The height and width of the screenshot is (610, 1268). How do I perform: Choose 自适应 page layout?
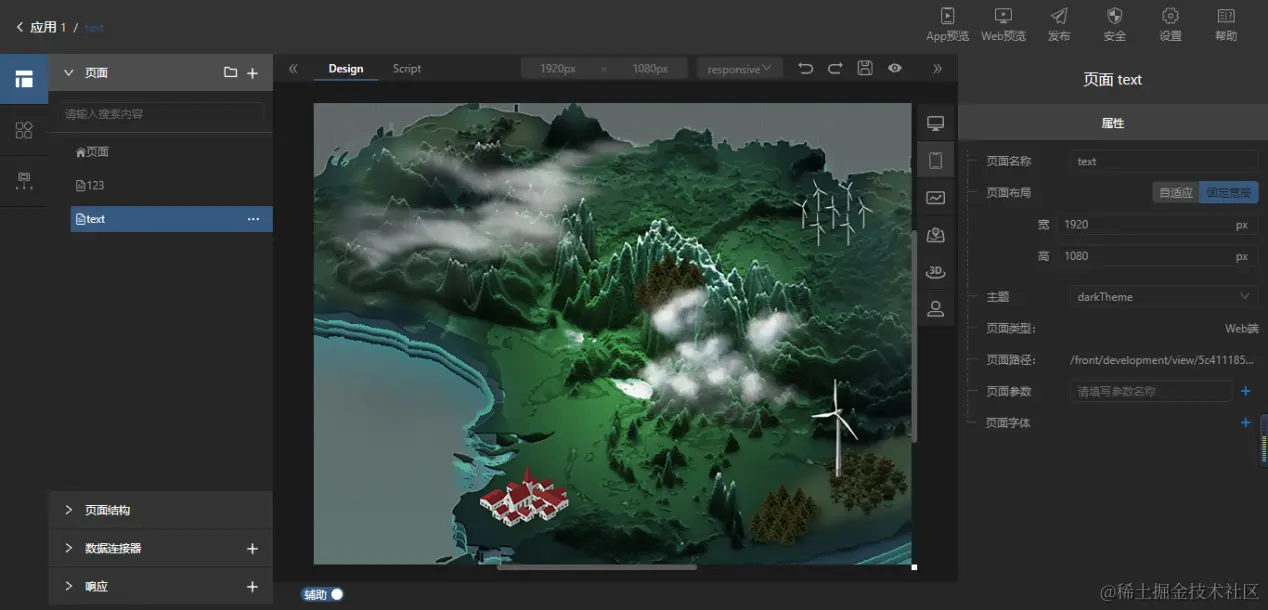point(1176,193)
